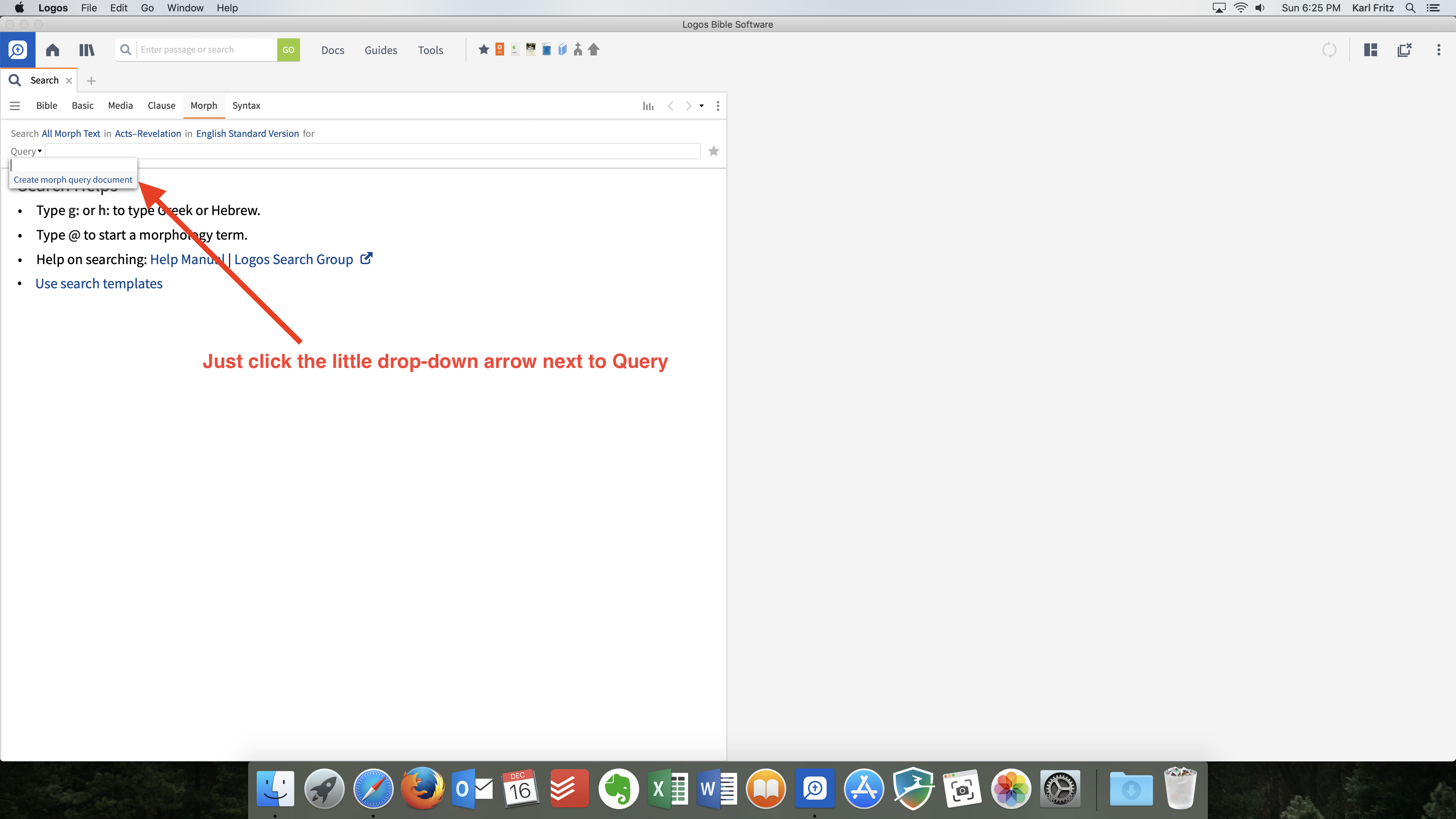The height and width of the screenshot is (819, 1456).
Task: Click the Logos command box logo icon
Action: click(x=17, y=50)
